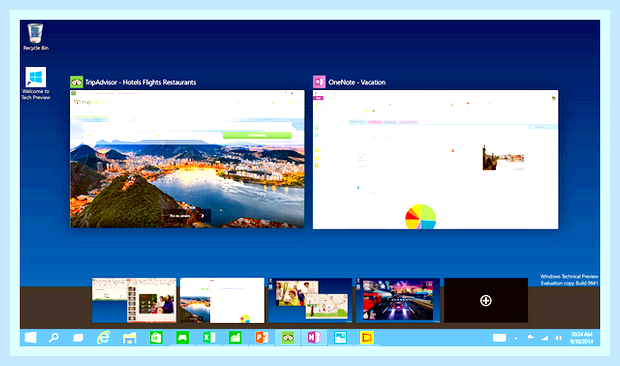Show hidden tray icons arrow
Viewport: 620px width, 366px height.
point(516,338)
